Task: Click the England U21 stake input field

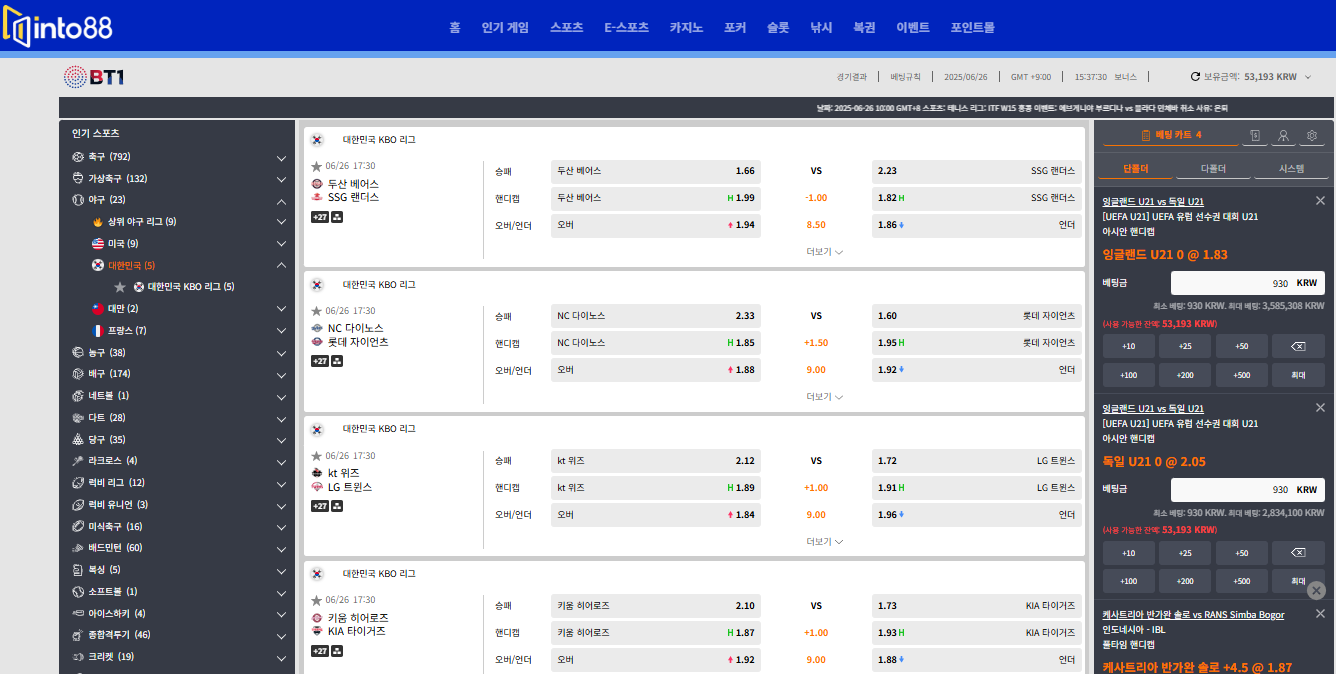Action: pyautogui.click(x=1247, y=283)
